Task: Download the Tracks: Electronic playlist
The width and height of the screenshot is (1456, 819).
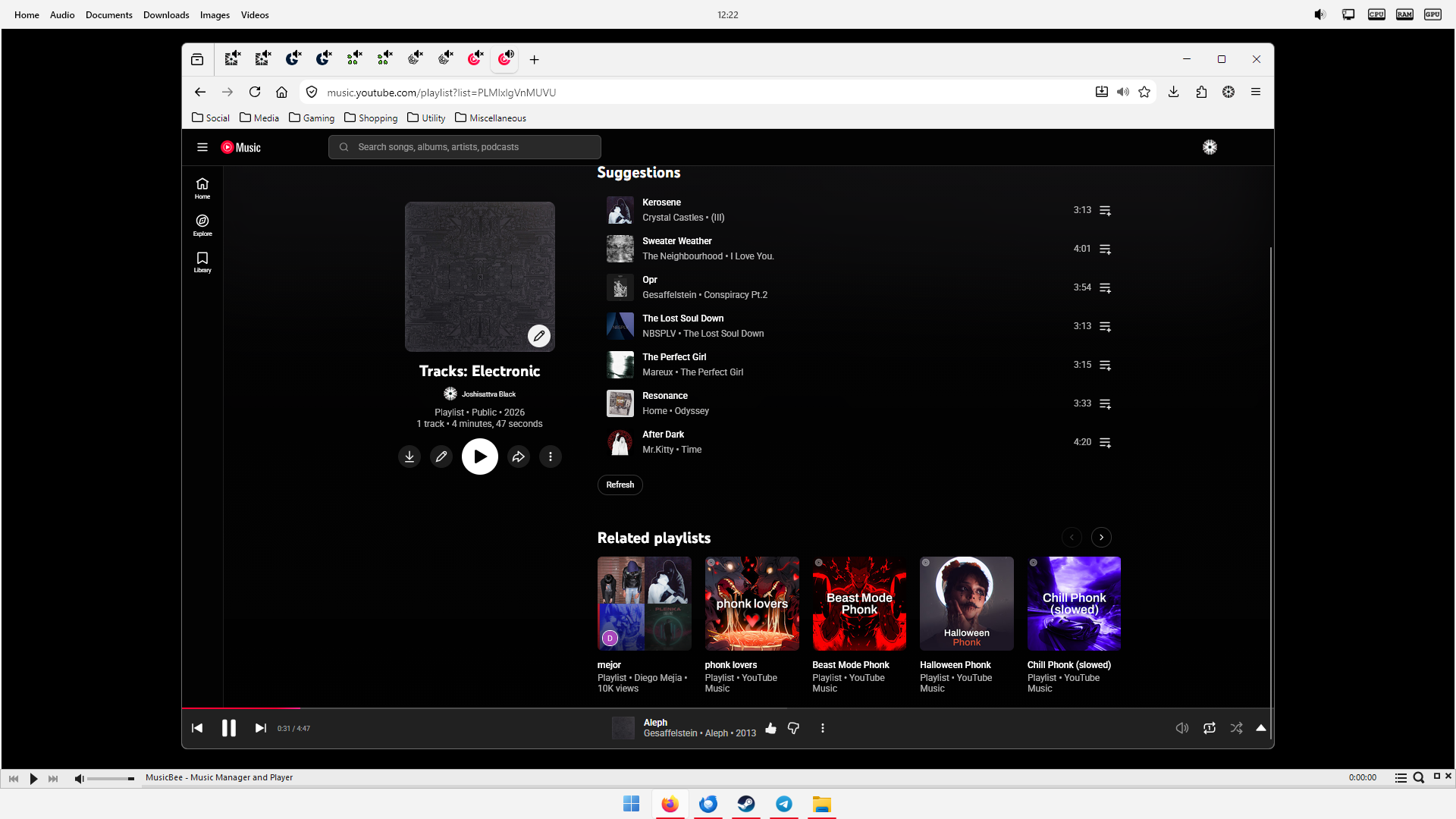Action: (x=409, y=457)
